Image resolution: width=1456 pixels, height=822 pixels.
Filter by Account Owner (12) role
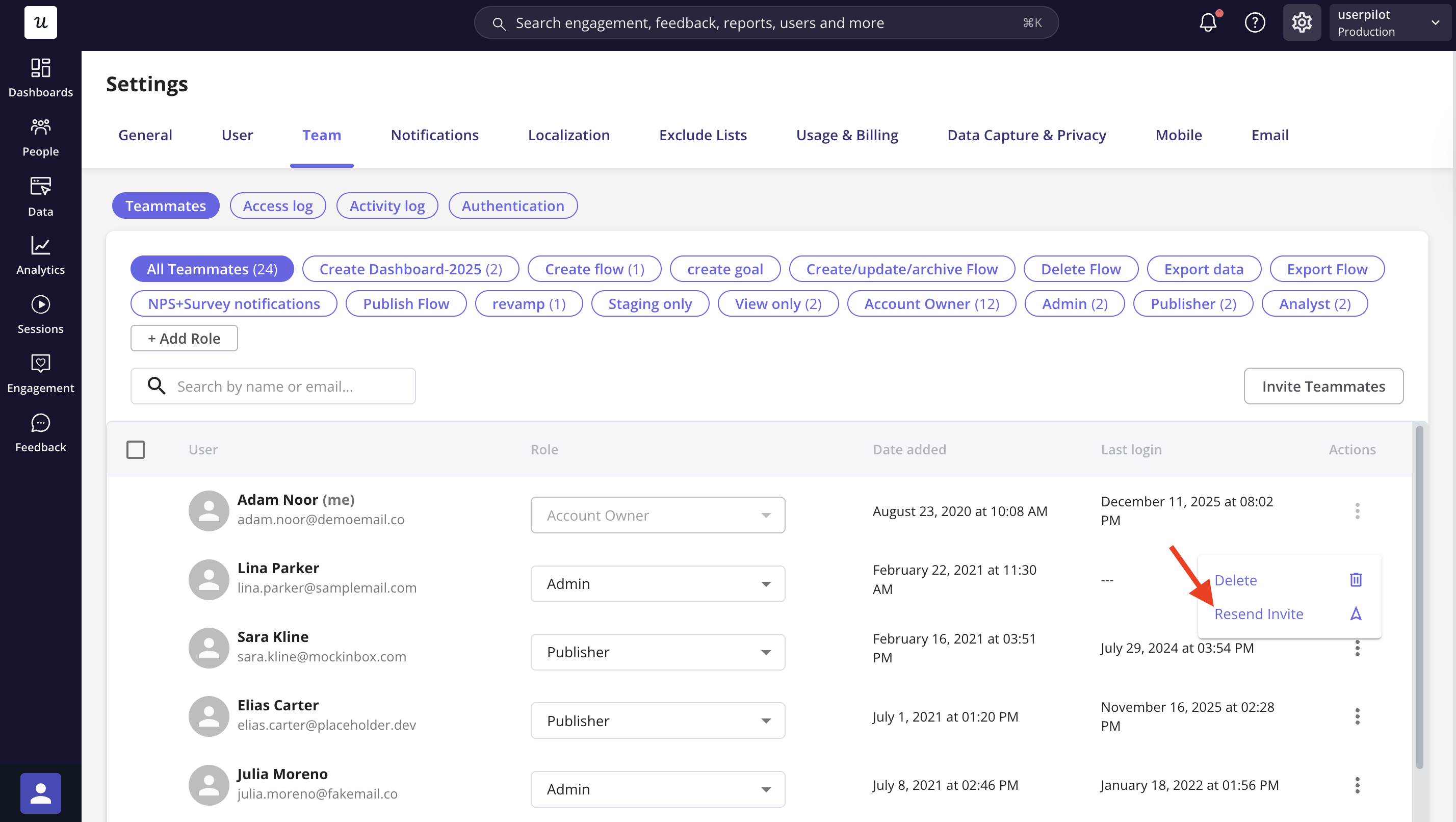(931, 303)
